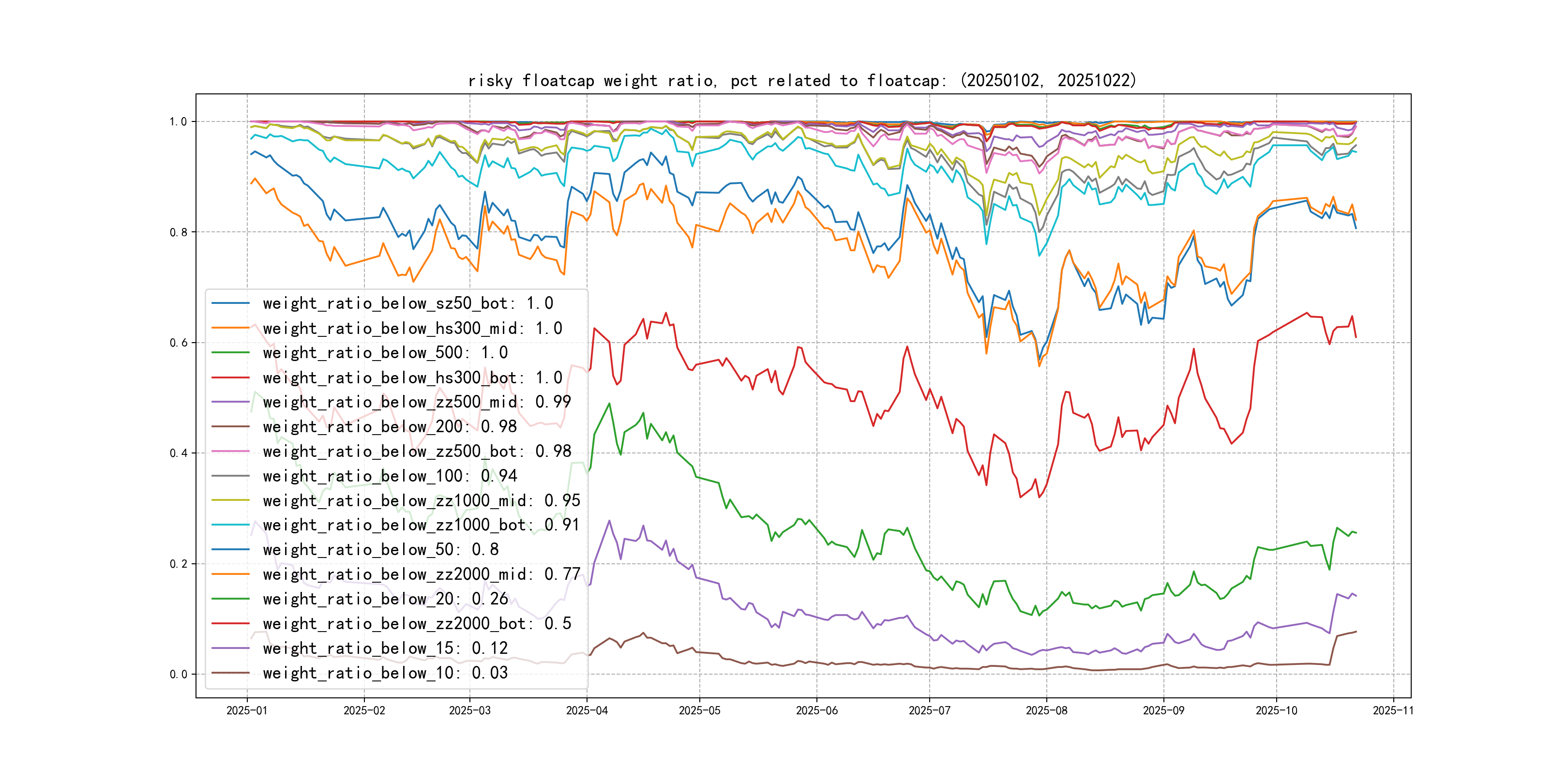This screenshot has height=784, width=1568.
Task: Click legend entry weight_ratio_below_zz1000_bot
Action: point(421,525)
